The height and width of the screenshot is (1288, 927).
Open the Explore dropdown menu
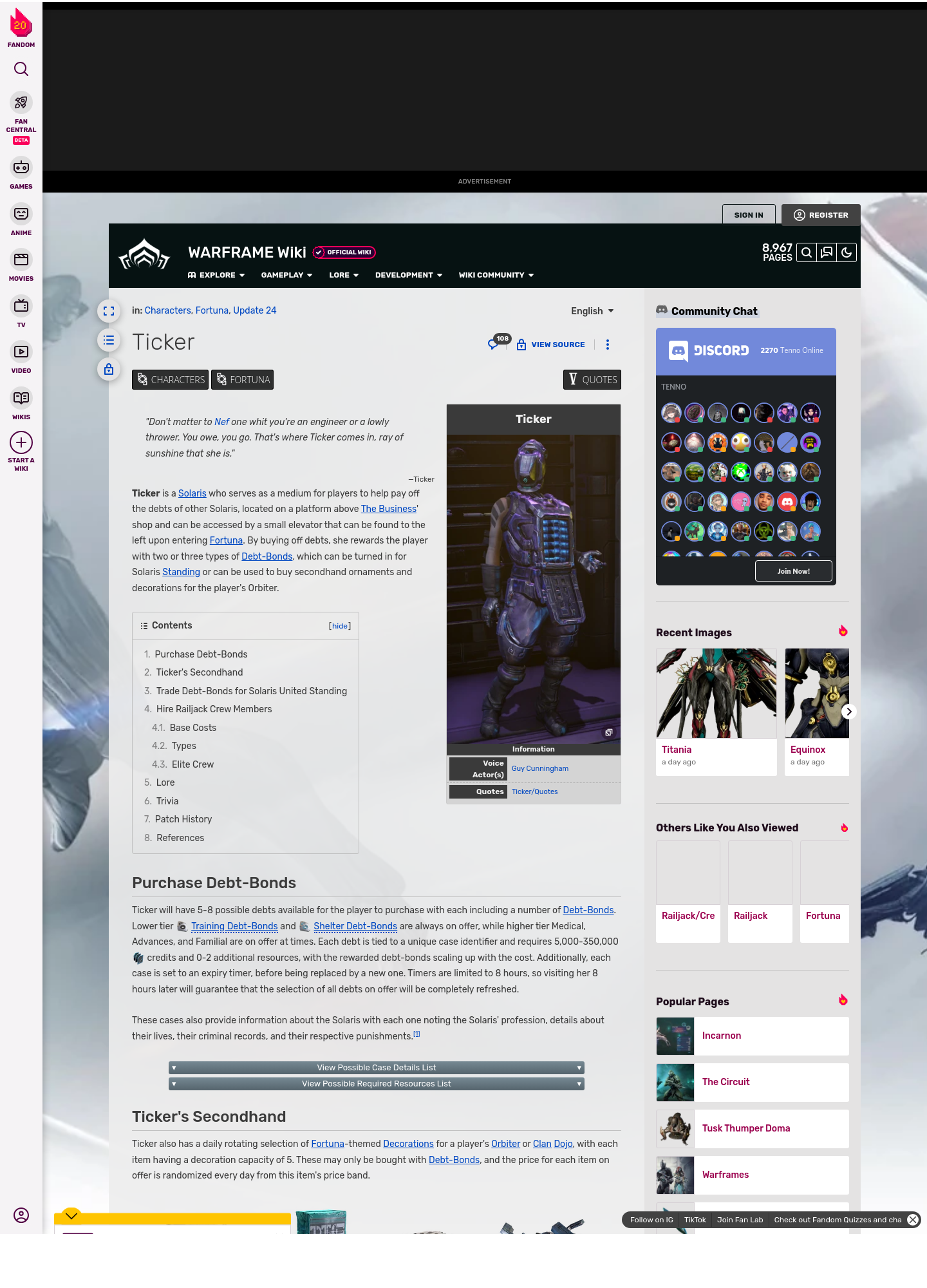(x=216, y=275)
